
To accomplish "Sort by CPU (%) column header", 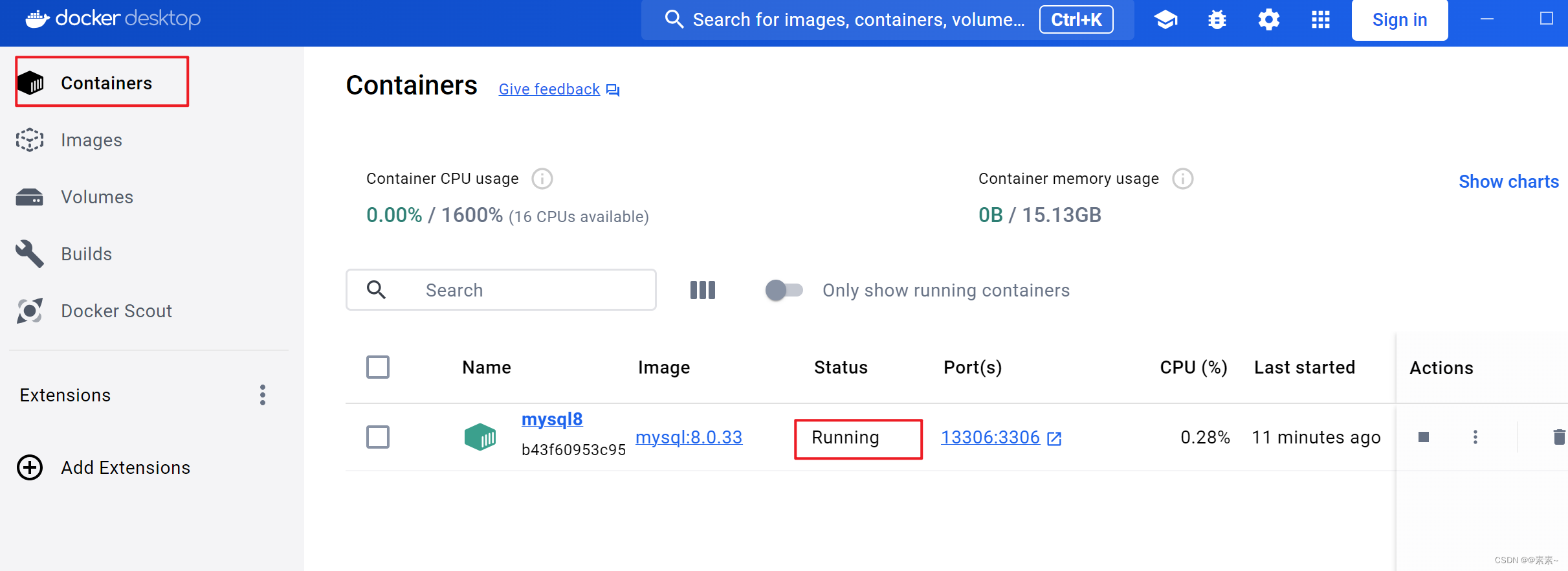I will (x=1194, y=367).
